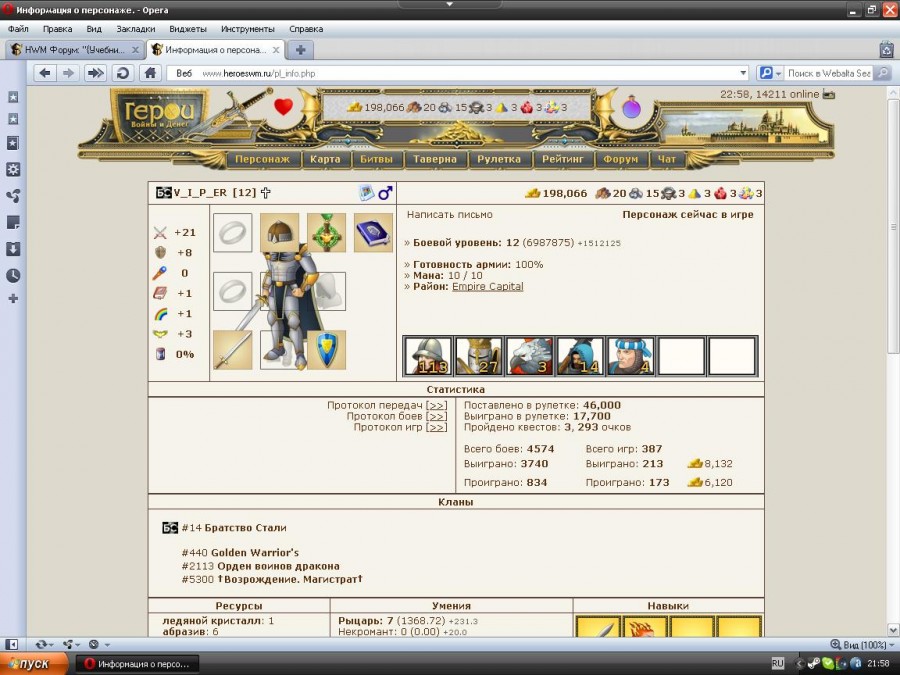Open the Downloads panel arrow icon in sidebar
The width and height of the screenshot is (900, 675).
(x=13, y=249)
